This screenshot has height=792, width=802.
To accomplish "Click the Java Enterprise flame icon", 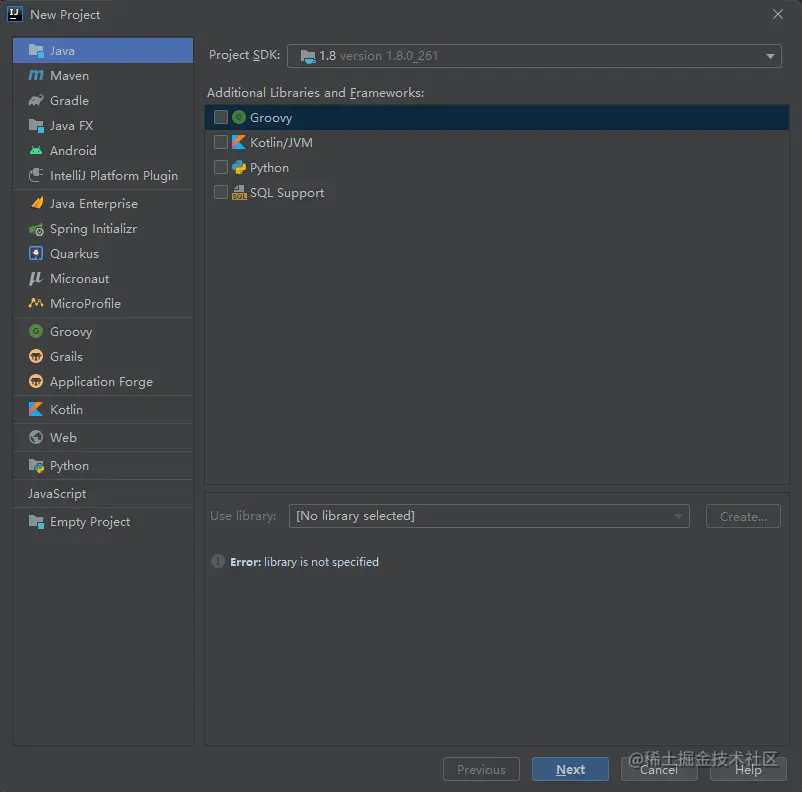I will [36, 203].
